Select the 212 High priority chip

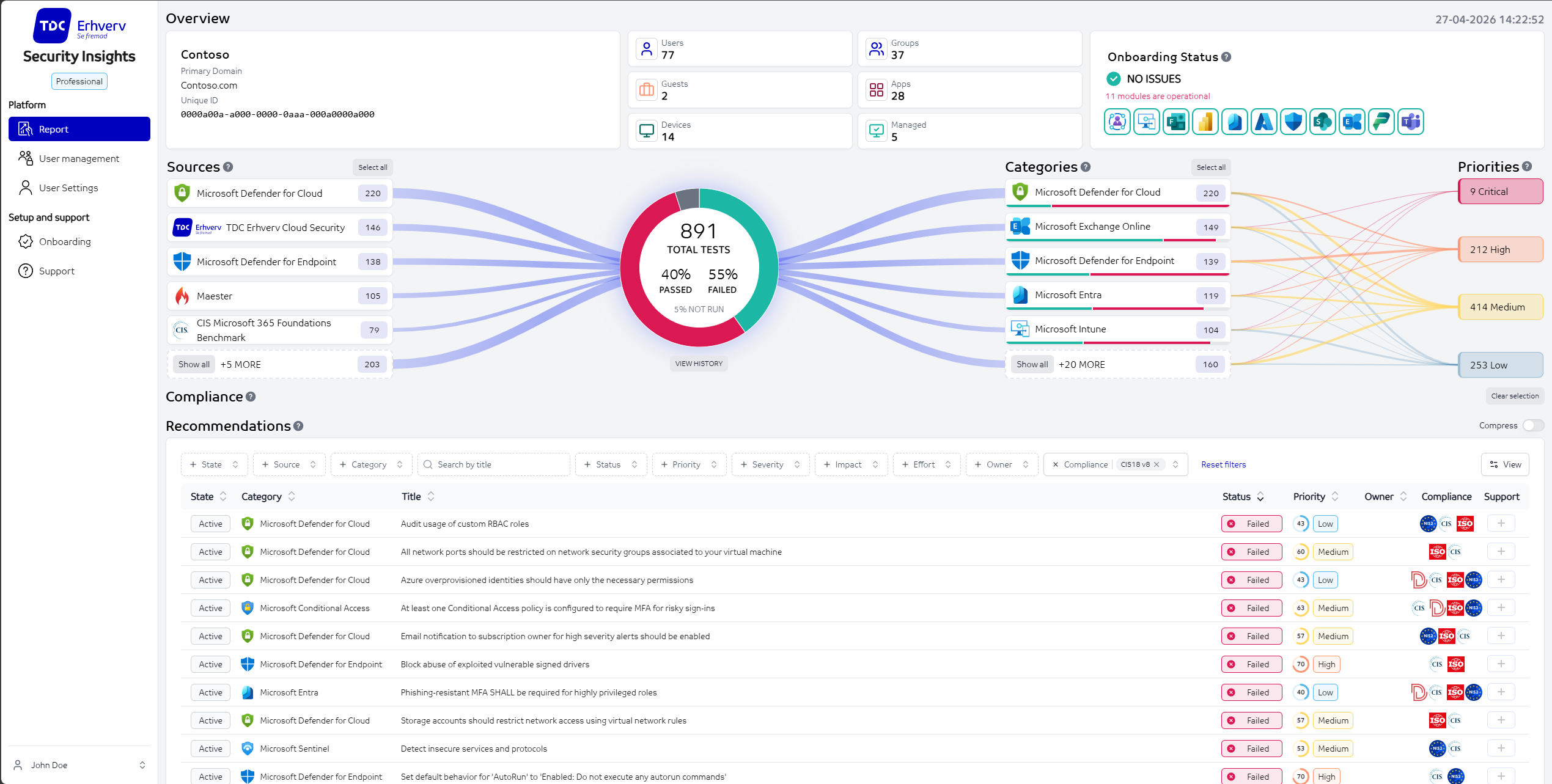tap(1501, 249)
